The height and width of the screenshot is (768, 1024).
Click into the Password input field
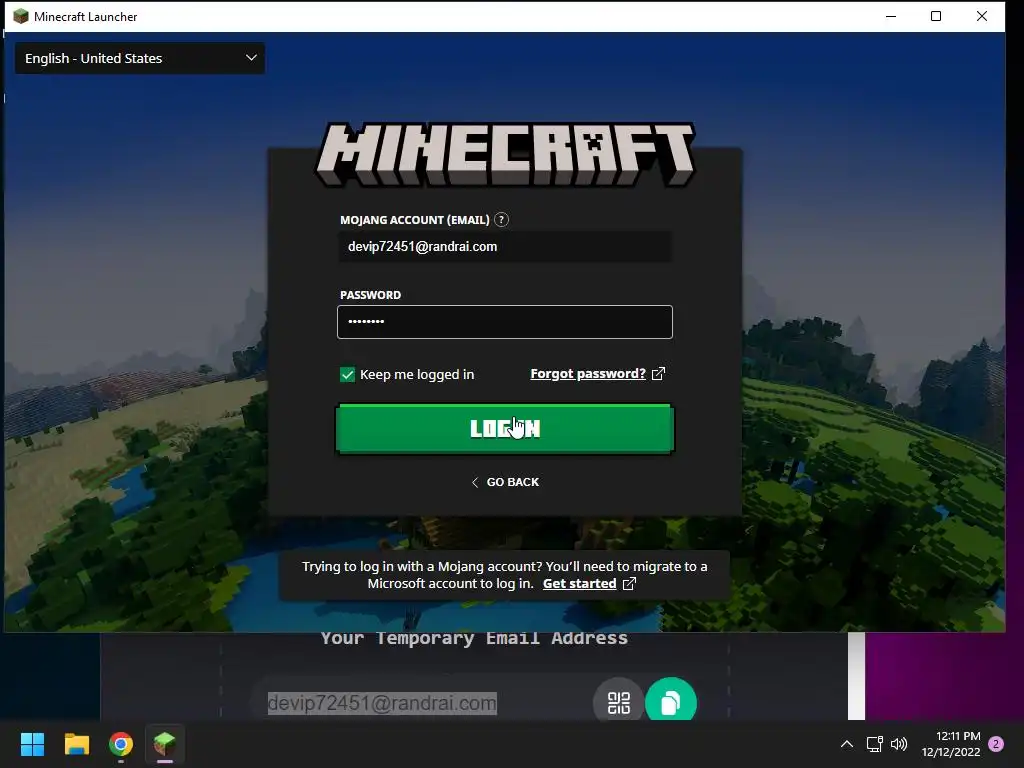click(505, 322)
